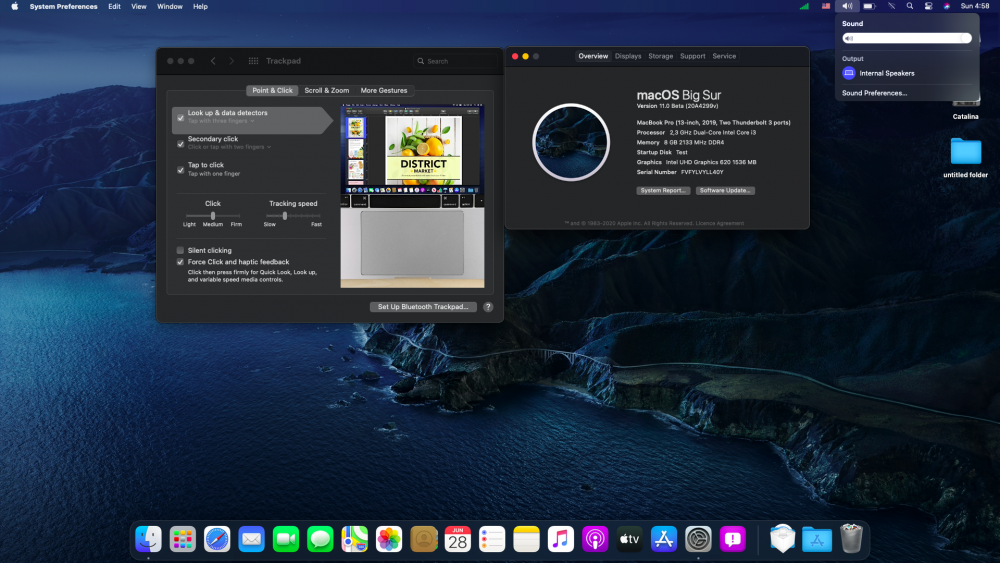Click the Tracking speed slider
Screen dimensions: 1000x563
tap(293, 216)
